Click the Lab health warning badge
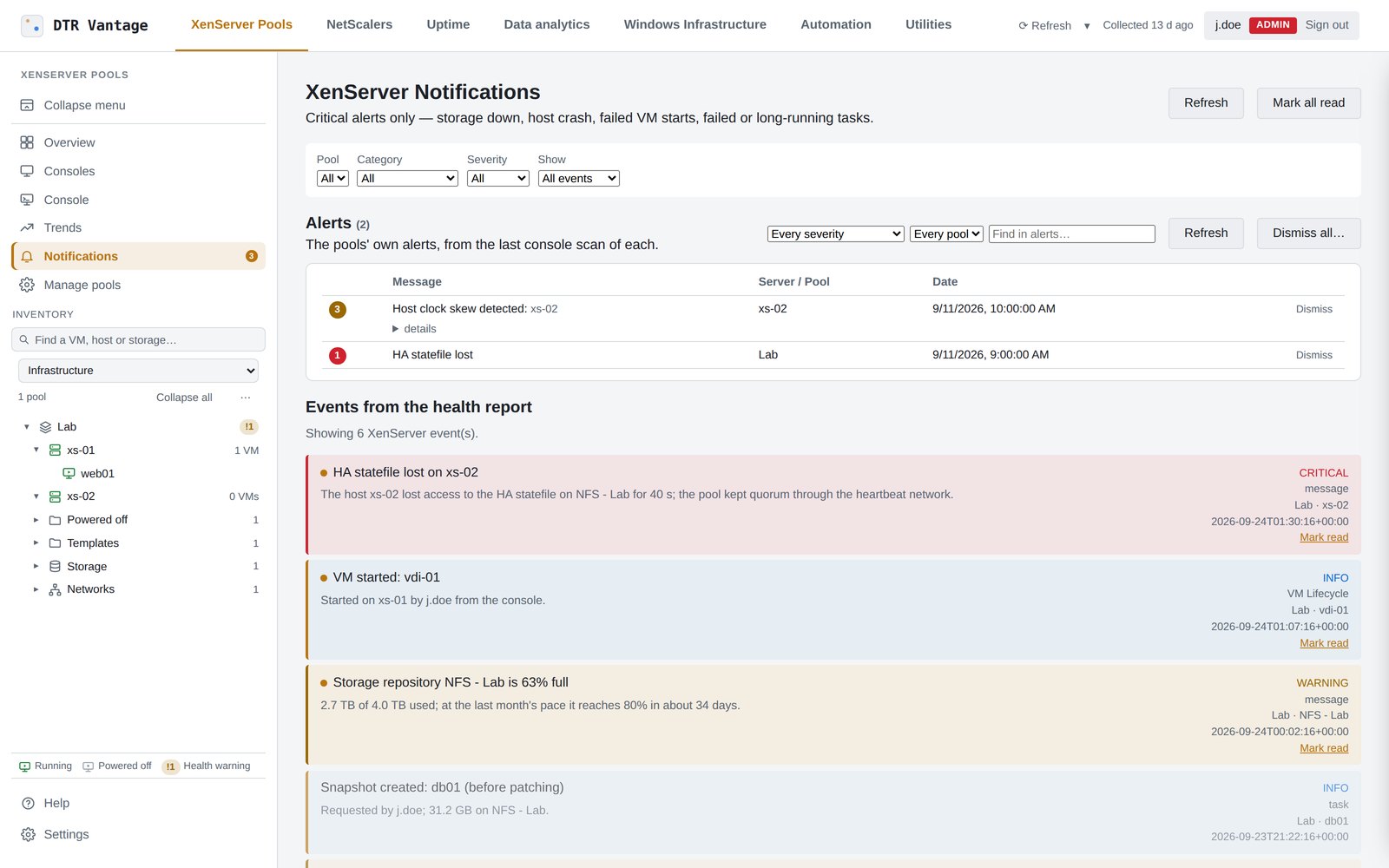 click(x=249, y=427)
